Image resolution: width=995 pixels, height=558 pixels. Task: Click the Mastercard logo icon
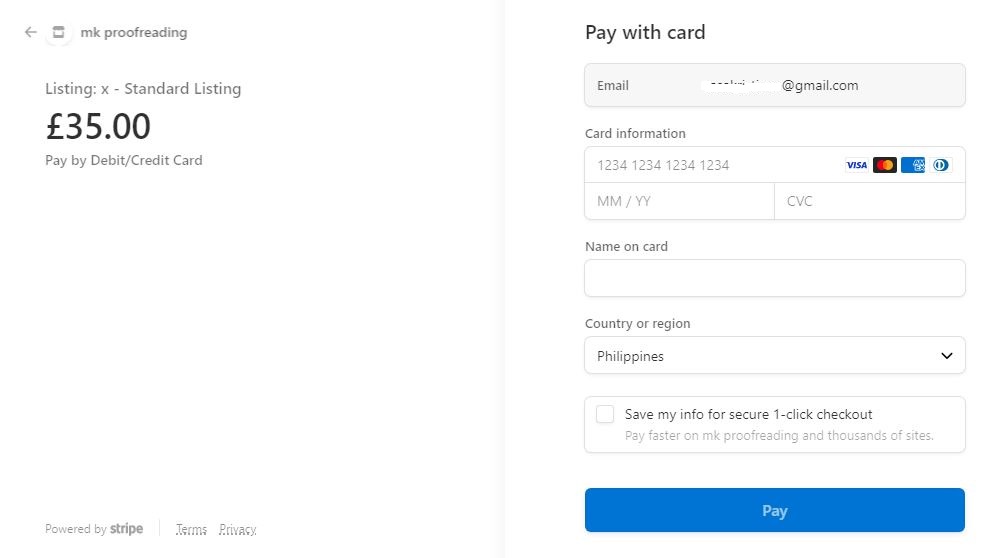(885, 165)
